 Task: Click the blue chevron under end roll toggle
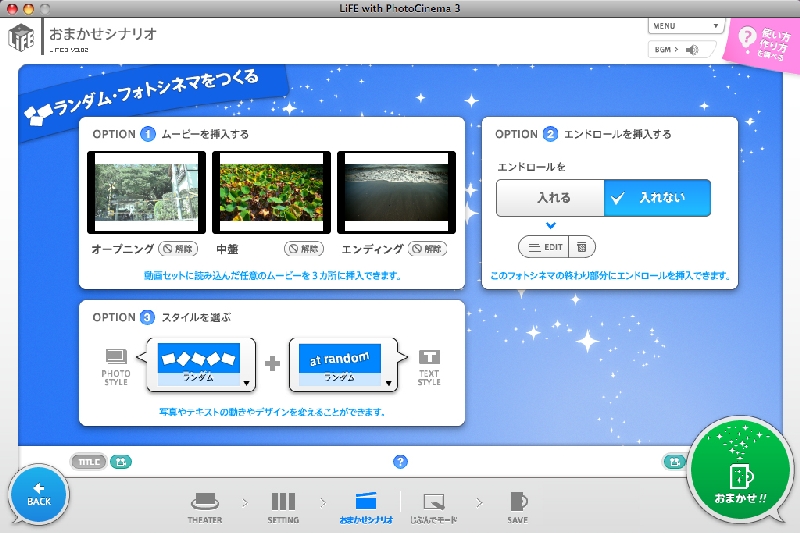(551, 225)
